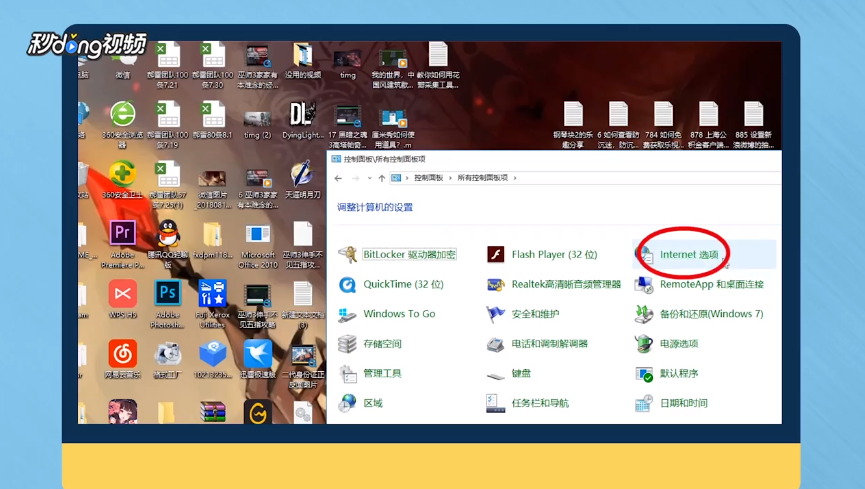Select Fuji Xerox Utilities desktop icon
The height and width of the screenshot is (489, 865).
(x=212, y=304)
